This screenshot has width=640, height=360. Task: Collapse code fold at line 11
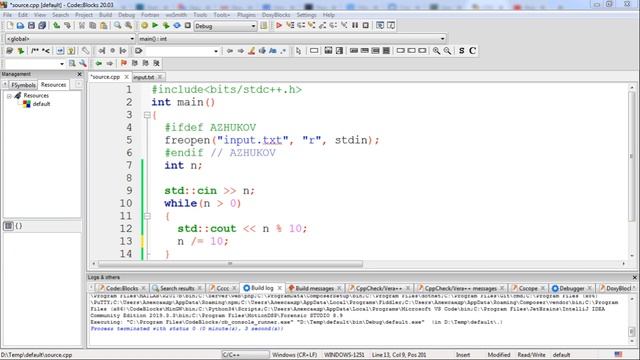click(x=147, y=216)
